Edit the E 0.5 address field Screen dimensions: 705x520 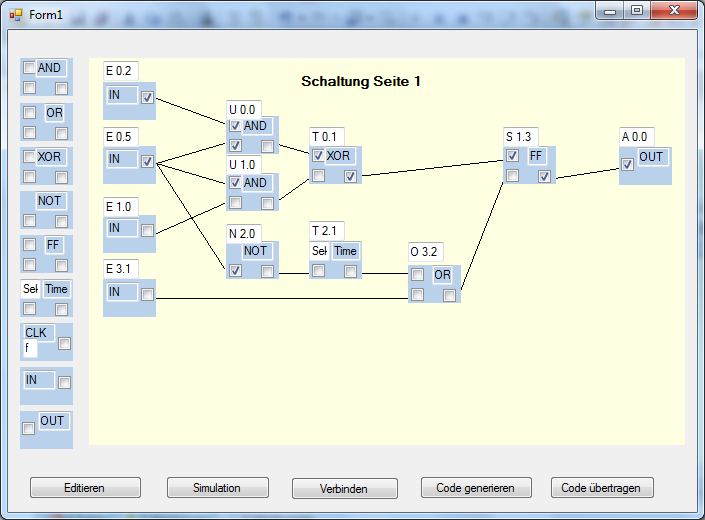point(120,137)
